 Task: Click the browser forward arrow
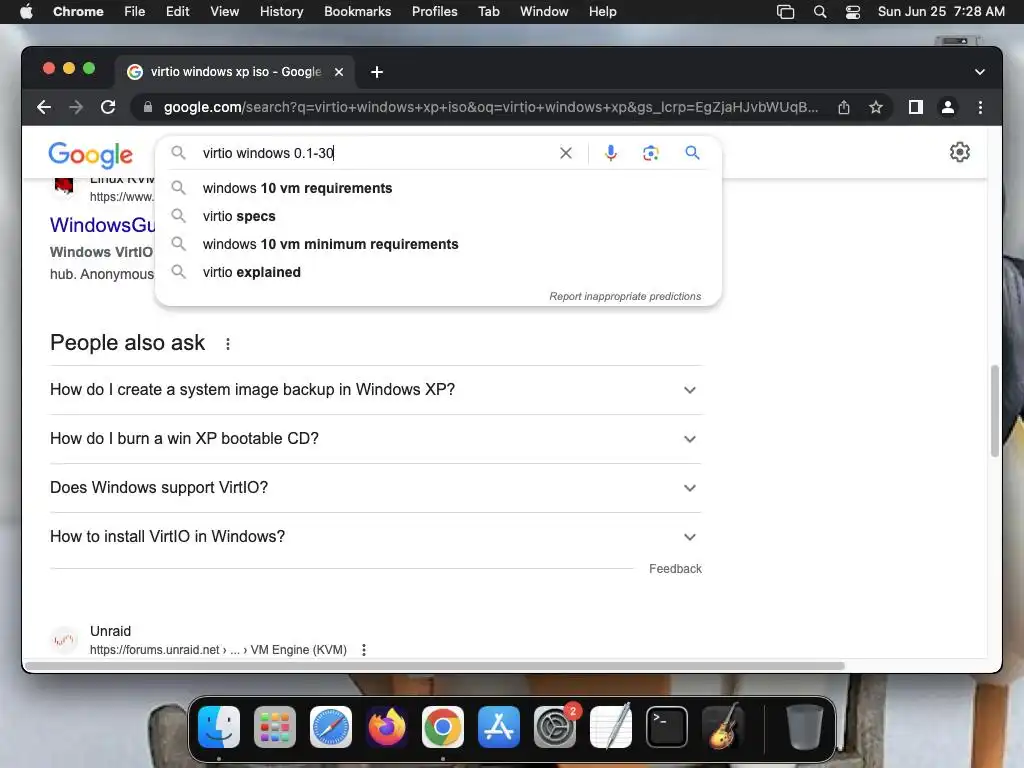pos(76,107)
